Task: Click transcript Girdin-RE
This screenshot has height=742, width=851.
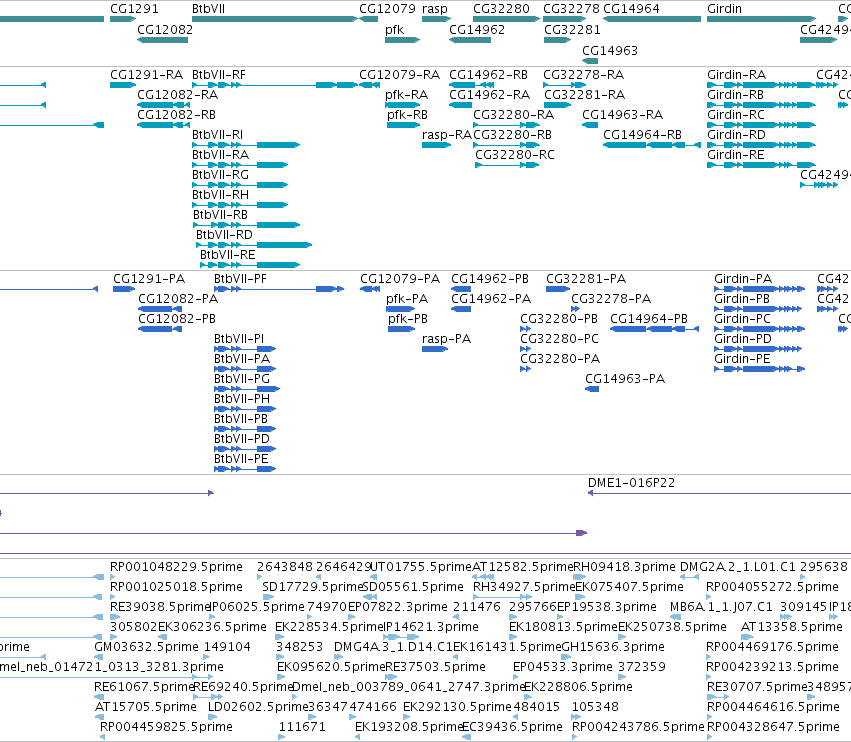Action: tap(735, 155)
